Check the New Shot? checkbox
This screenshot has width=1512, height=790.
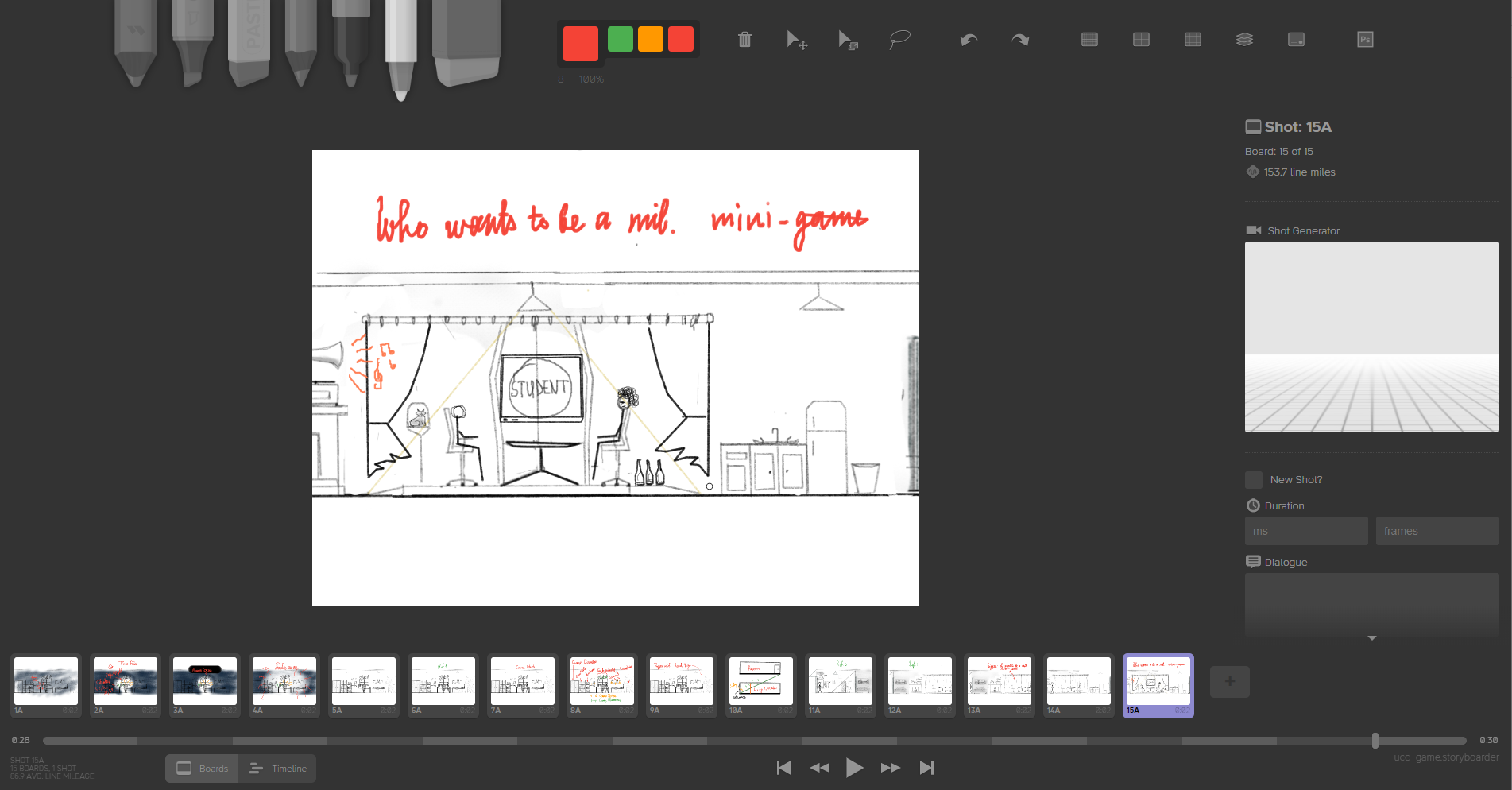click(x=1254, y=480)
